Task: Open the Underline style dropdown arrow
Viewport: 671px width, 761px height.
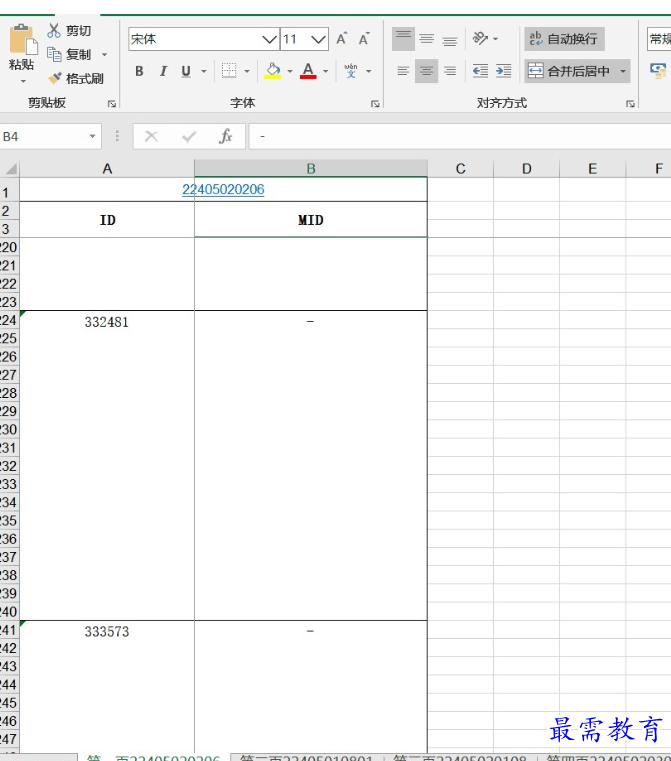Action: point(204,71)
